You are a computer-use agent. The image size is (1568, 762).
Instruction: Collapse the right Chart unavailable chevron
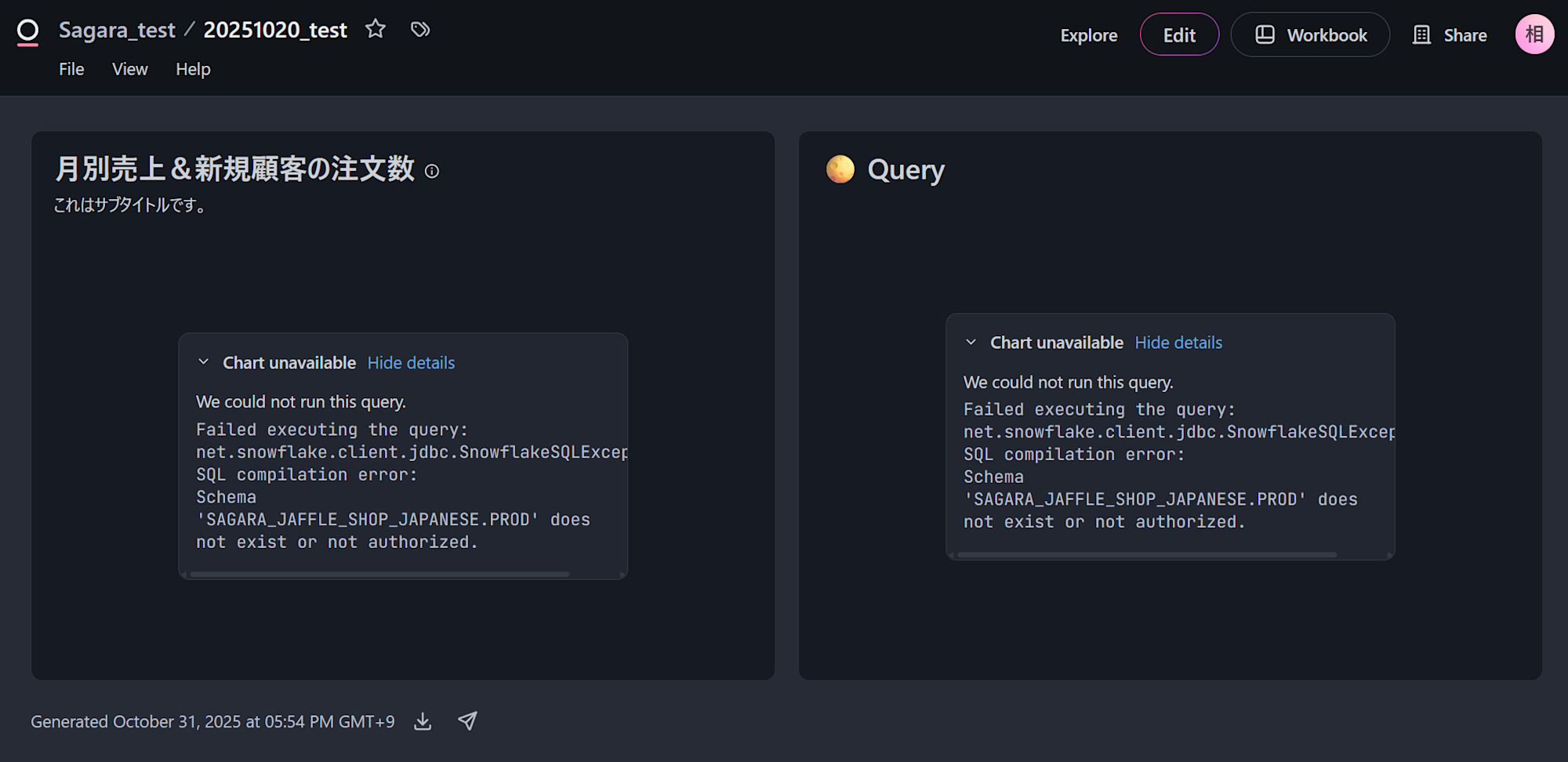pos(971,343)
